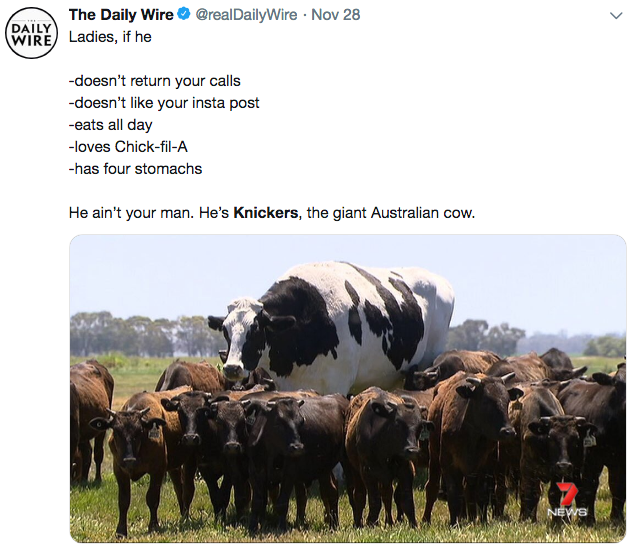Click the 7 News logo watermark
This screenshot has width=636, height=551.
[x=567, y=499]
